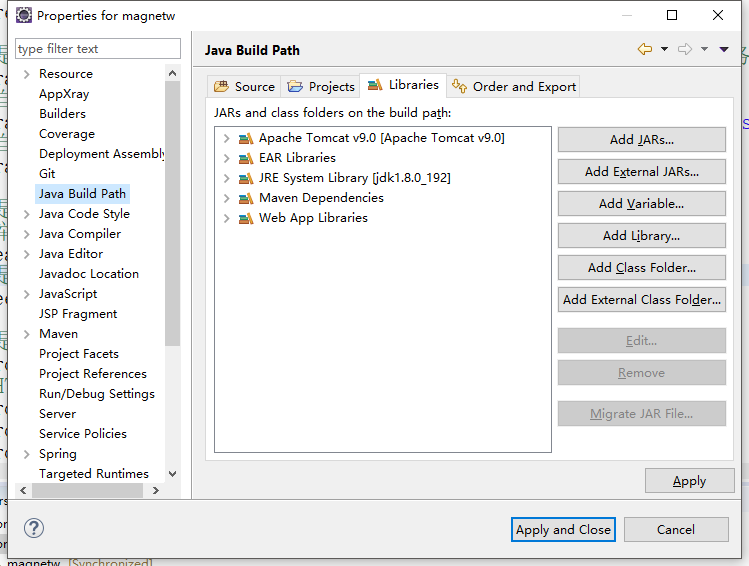
Task: Expand the JRE System Library entry
Action: point(226,179)
